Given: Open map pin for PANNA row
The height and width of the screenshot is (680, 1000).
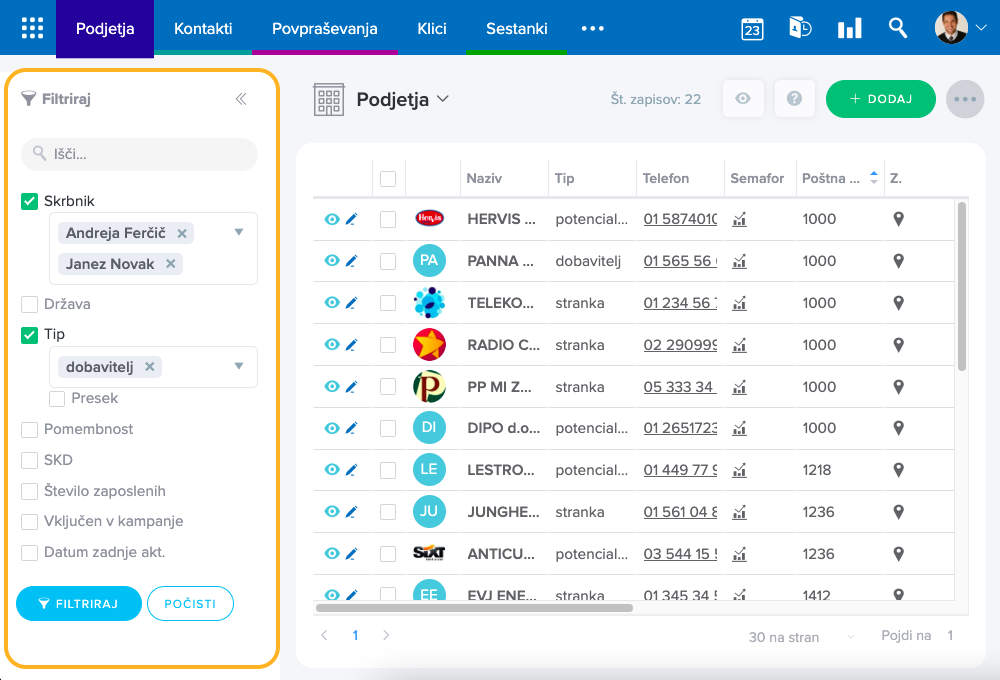Looking at the screenshot, I should 898,261.
